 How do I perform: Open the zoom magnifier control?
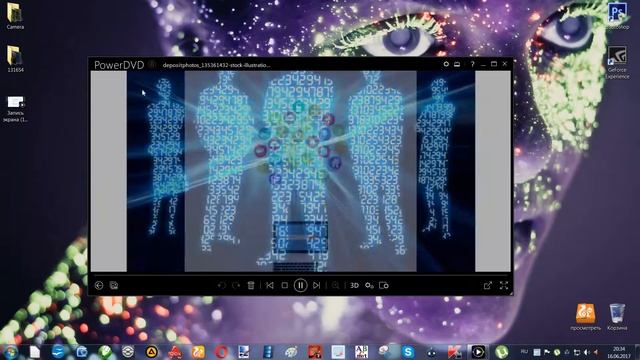click(x=336, y=285)
